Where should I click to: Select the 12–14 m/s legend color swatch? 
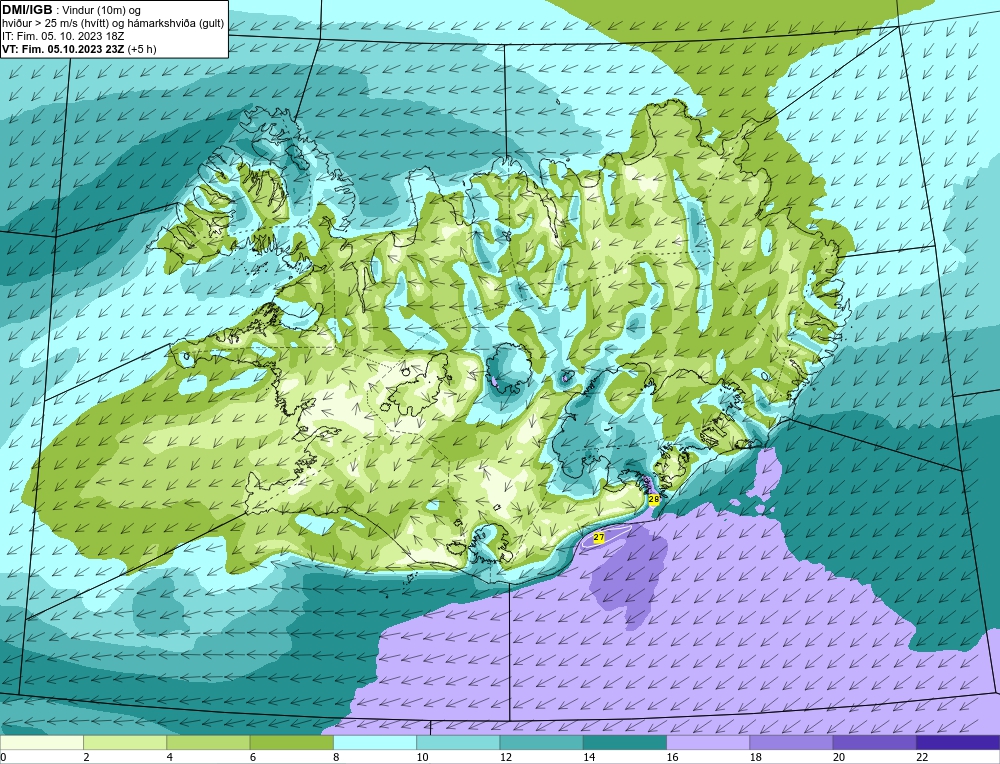pos(541,743)
